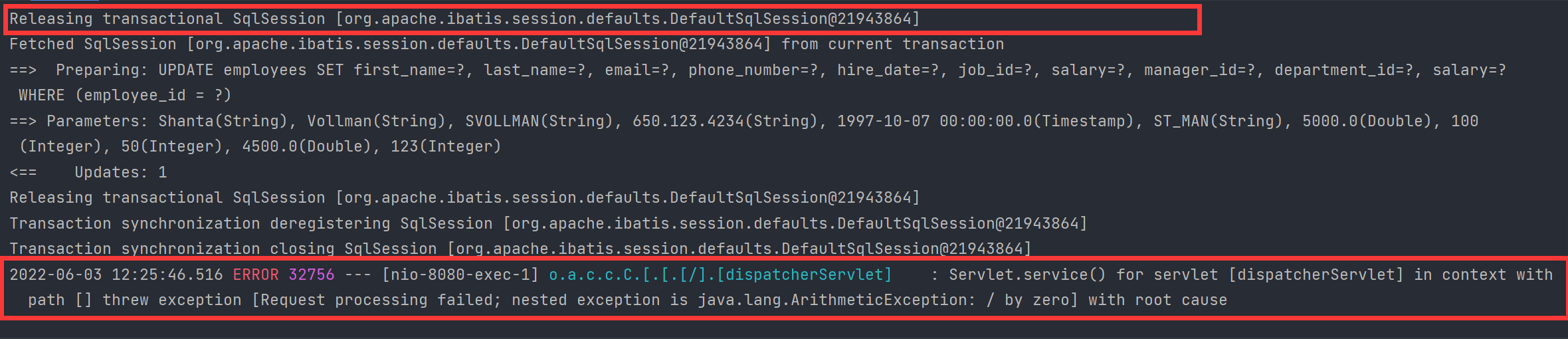Click the Parameters line starting with Shanta(String)
This screenshot has height=339, width=1568.
click(743, 121)
